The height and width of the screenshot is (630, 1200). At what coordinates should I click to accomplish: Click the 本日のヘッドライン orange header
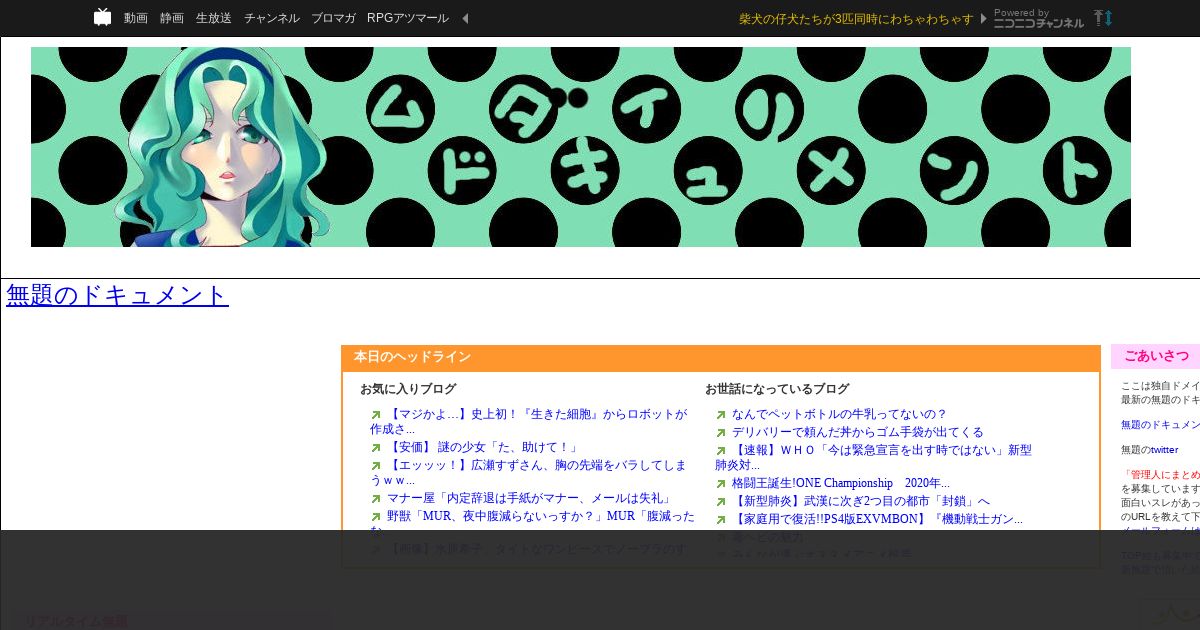point(721,357)
